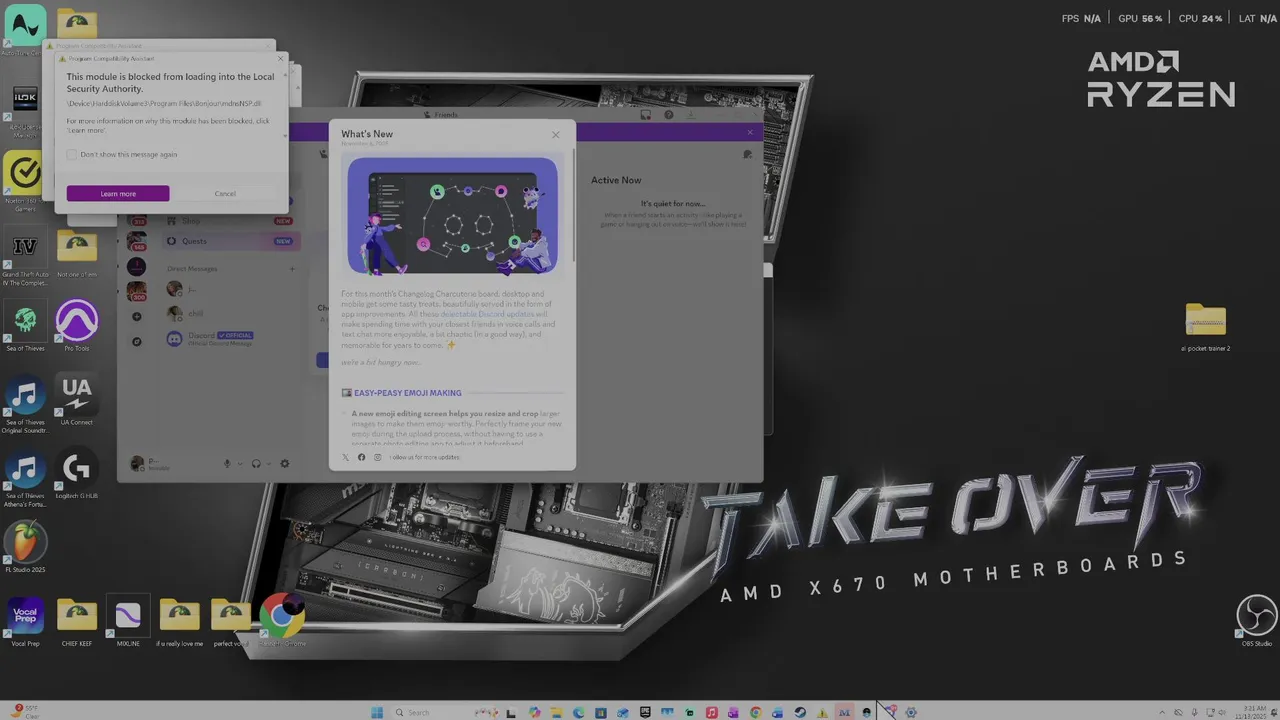The image size is (1280, 720).
Task: Open FL Studio 2025 desktop shortcut
Action: (25, 548)
